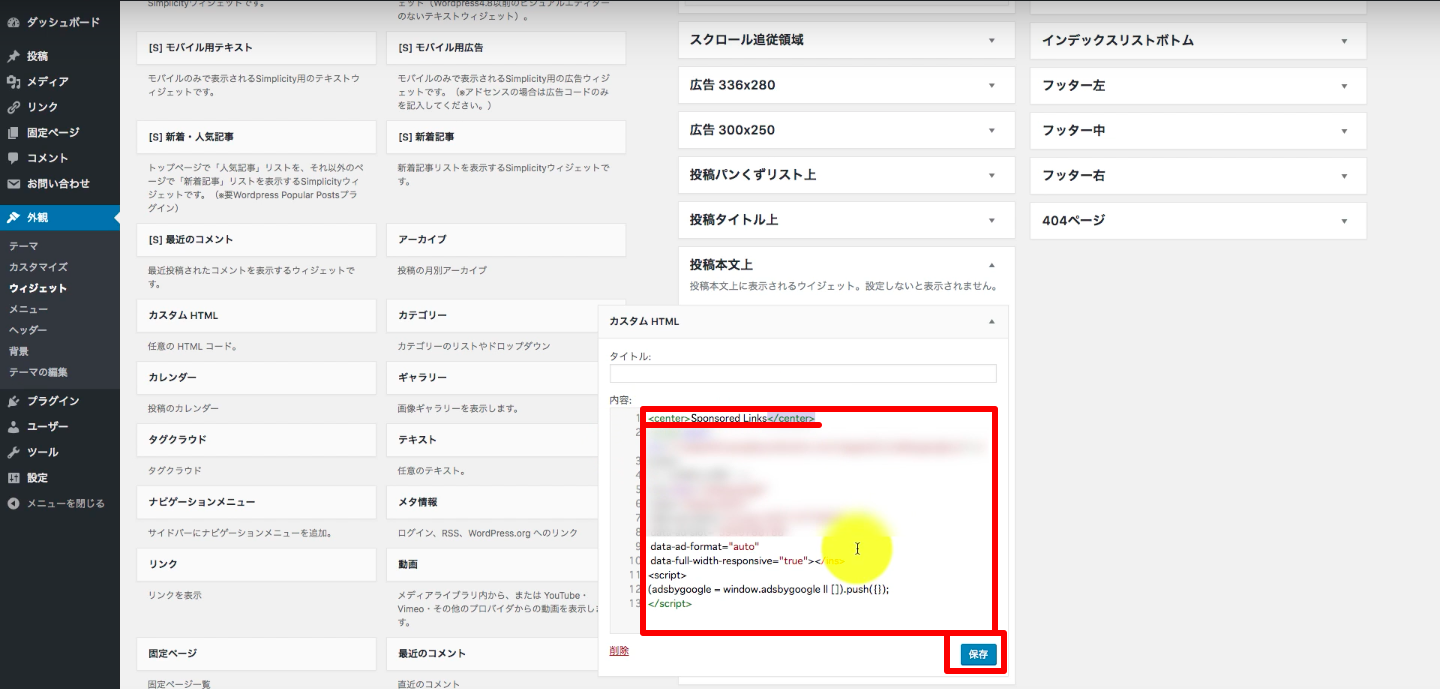Click the ツール wrench icon
Viewport: 1440px width, 689px height.
pos(13,452)
